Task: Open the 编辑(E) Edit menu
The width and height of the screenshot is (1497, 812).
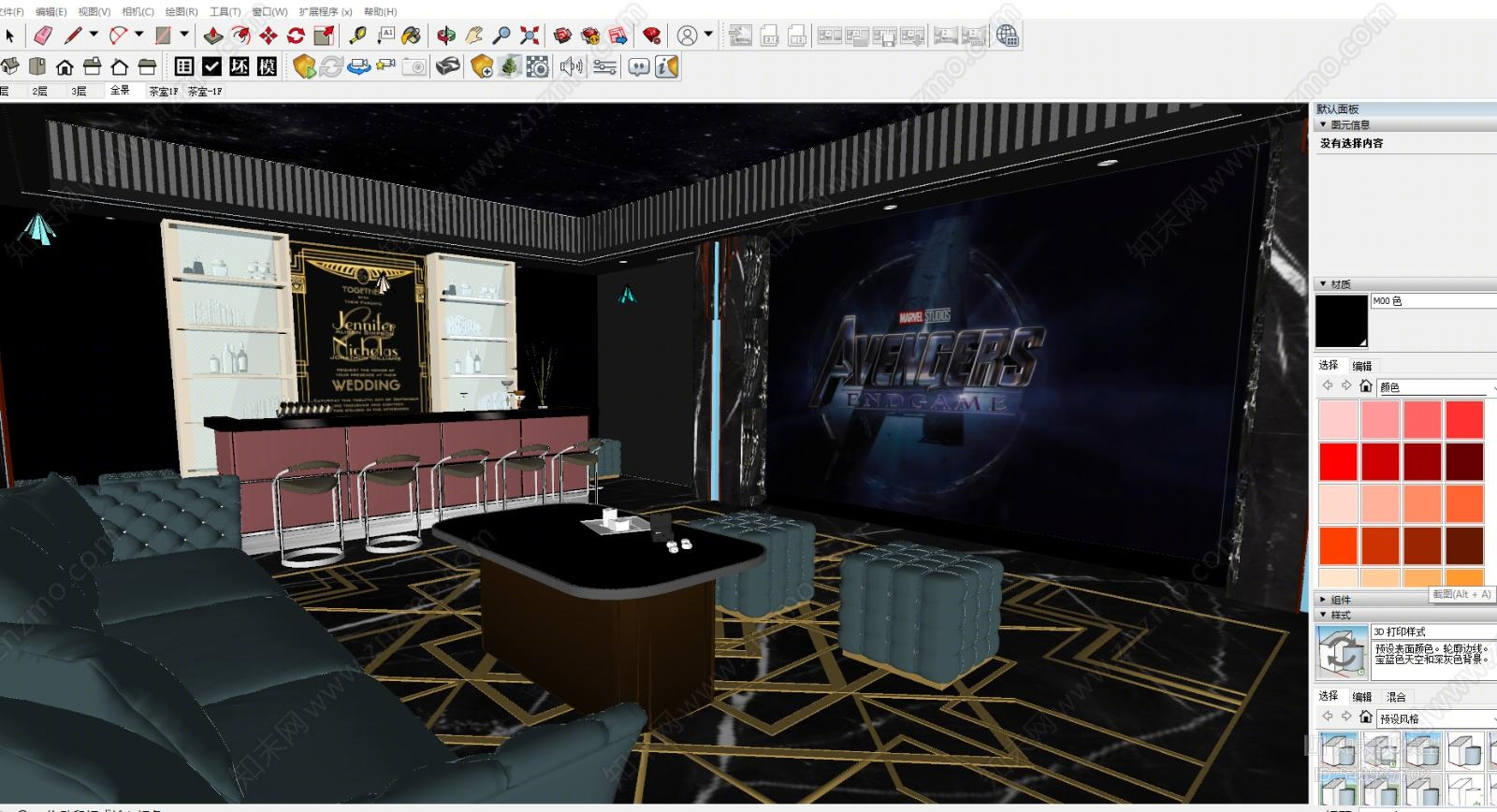Action: (x=51, y=11)
